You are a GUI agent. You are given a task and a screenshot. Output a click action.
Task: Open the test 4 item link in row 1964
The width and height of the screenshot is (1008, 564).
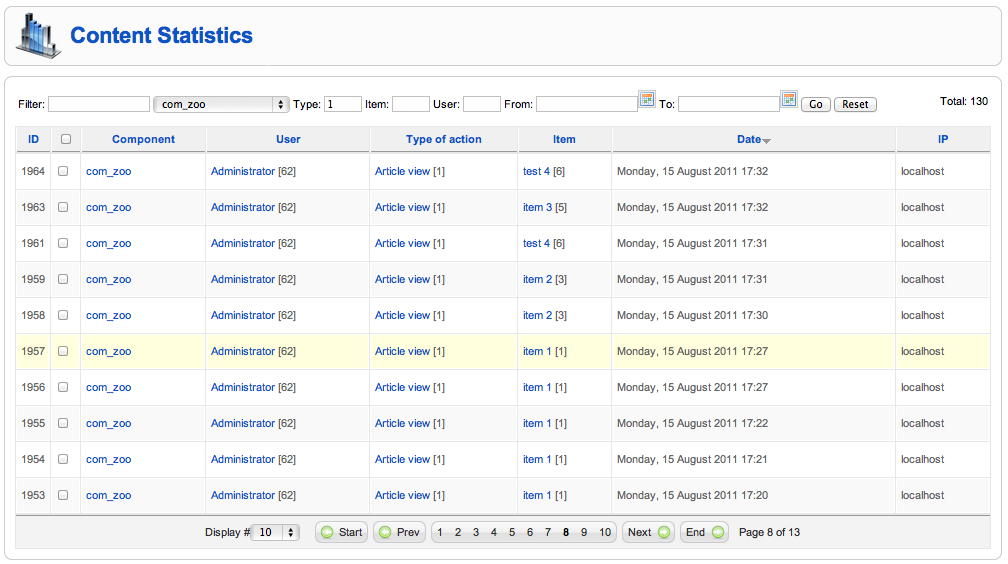[536, 171]
